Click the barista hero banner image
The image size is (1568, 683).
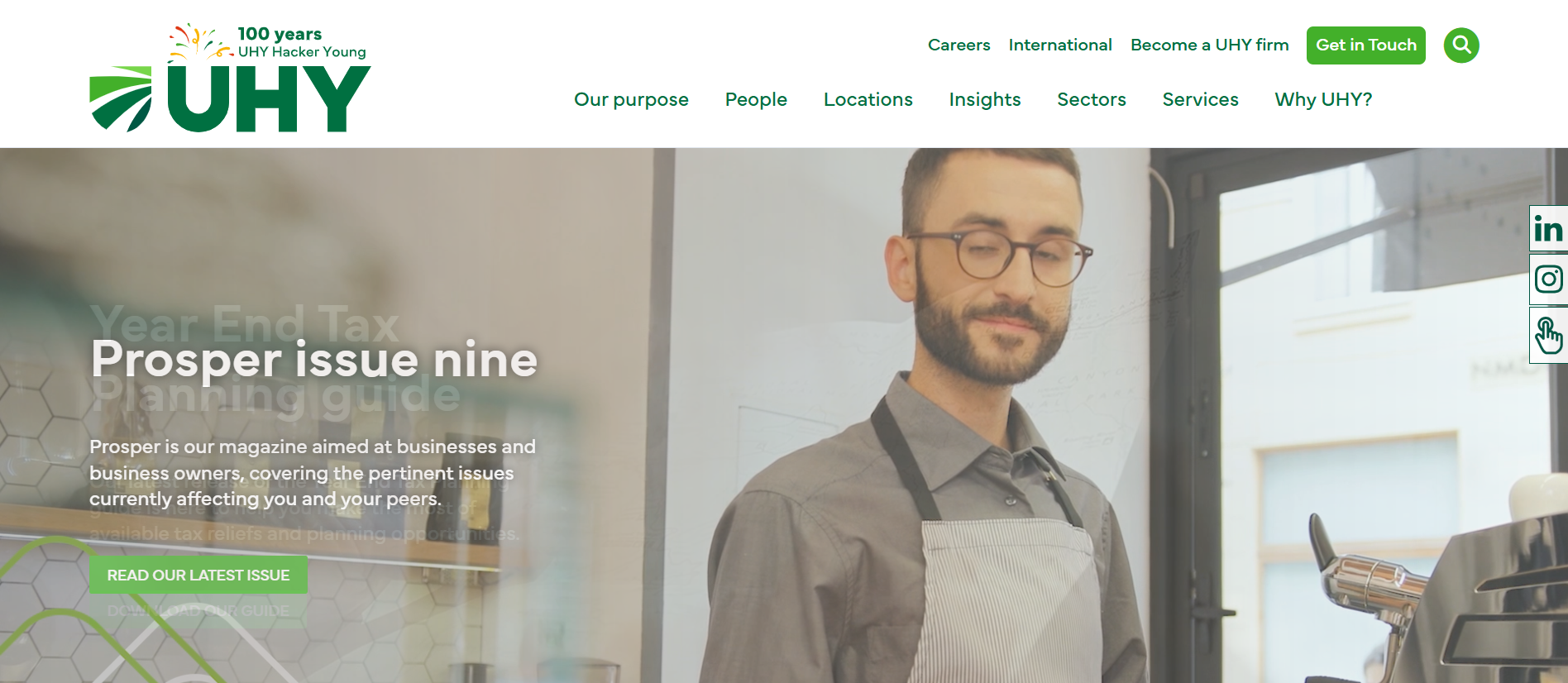coord(910,415)
